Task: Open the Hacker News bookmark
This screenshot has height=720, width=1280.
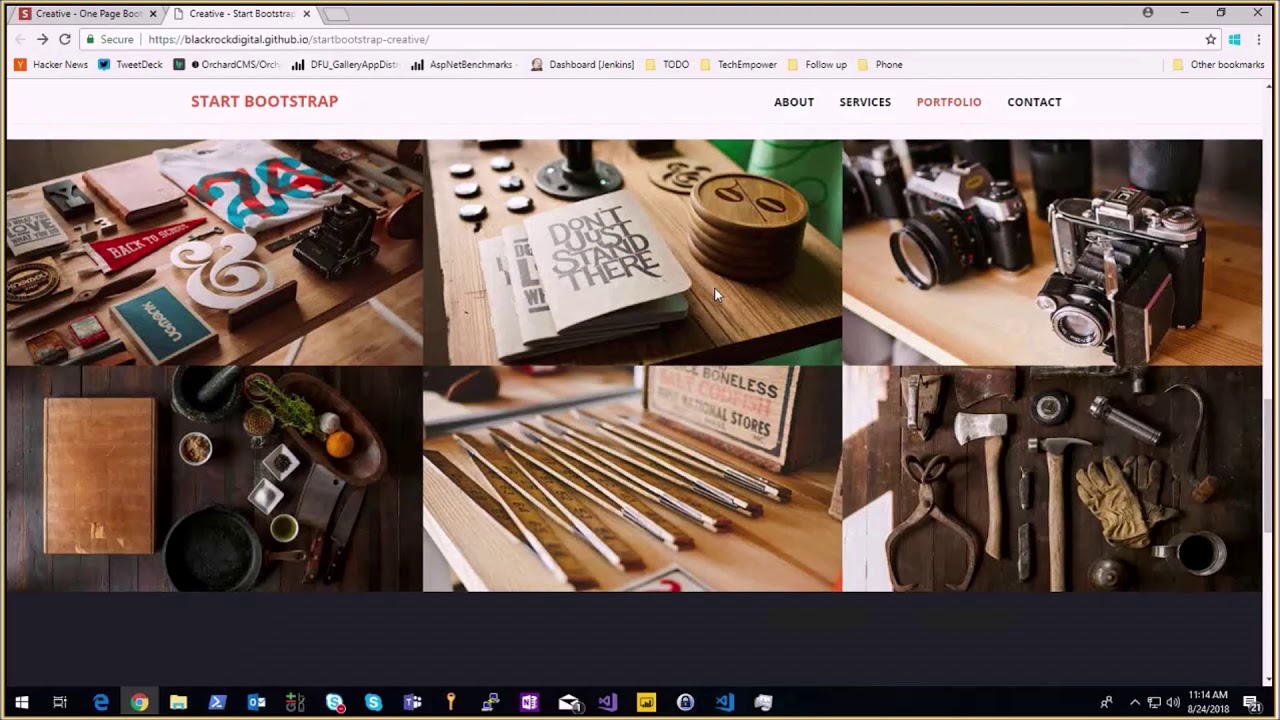Action: coord(51,64)
